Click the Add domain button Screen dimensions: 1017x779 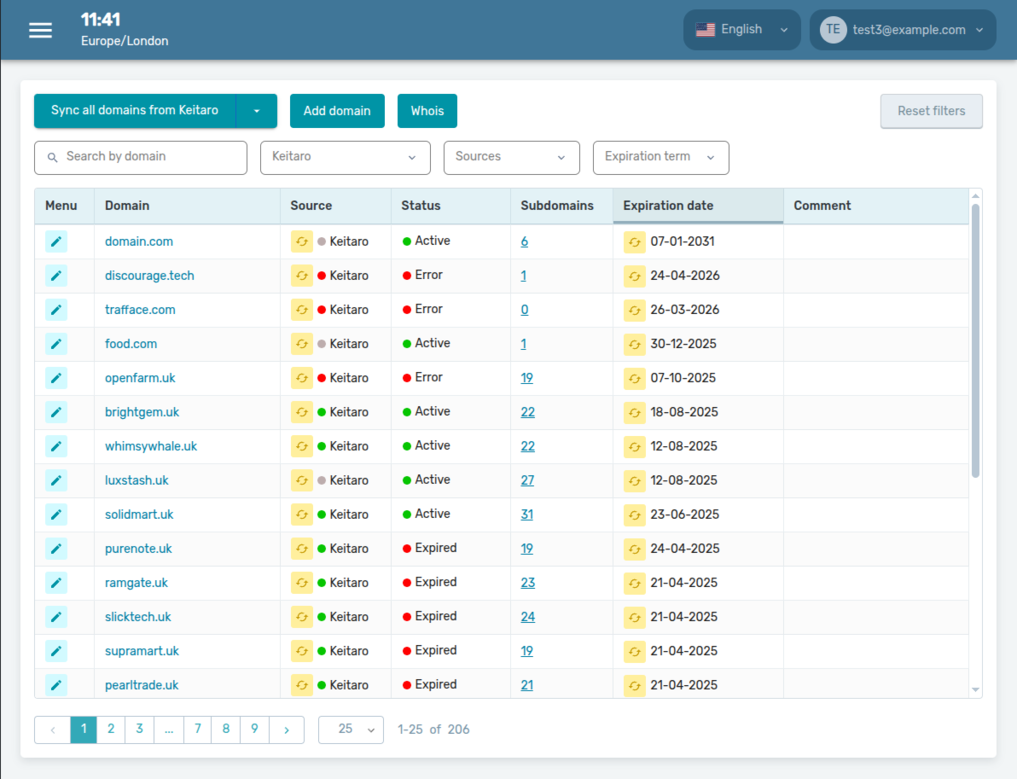[337, 111]
